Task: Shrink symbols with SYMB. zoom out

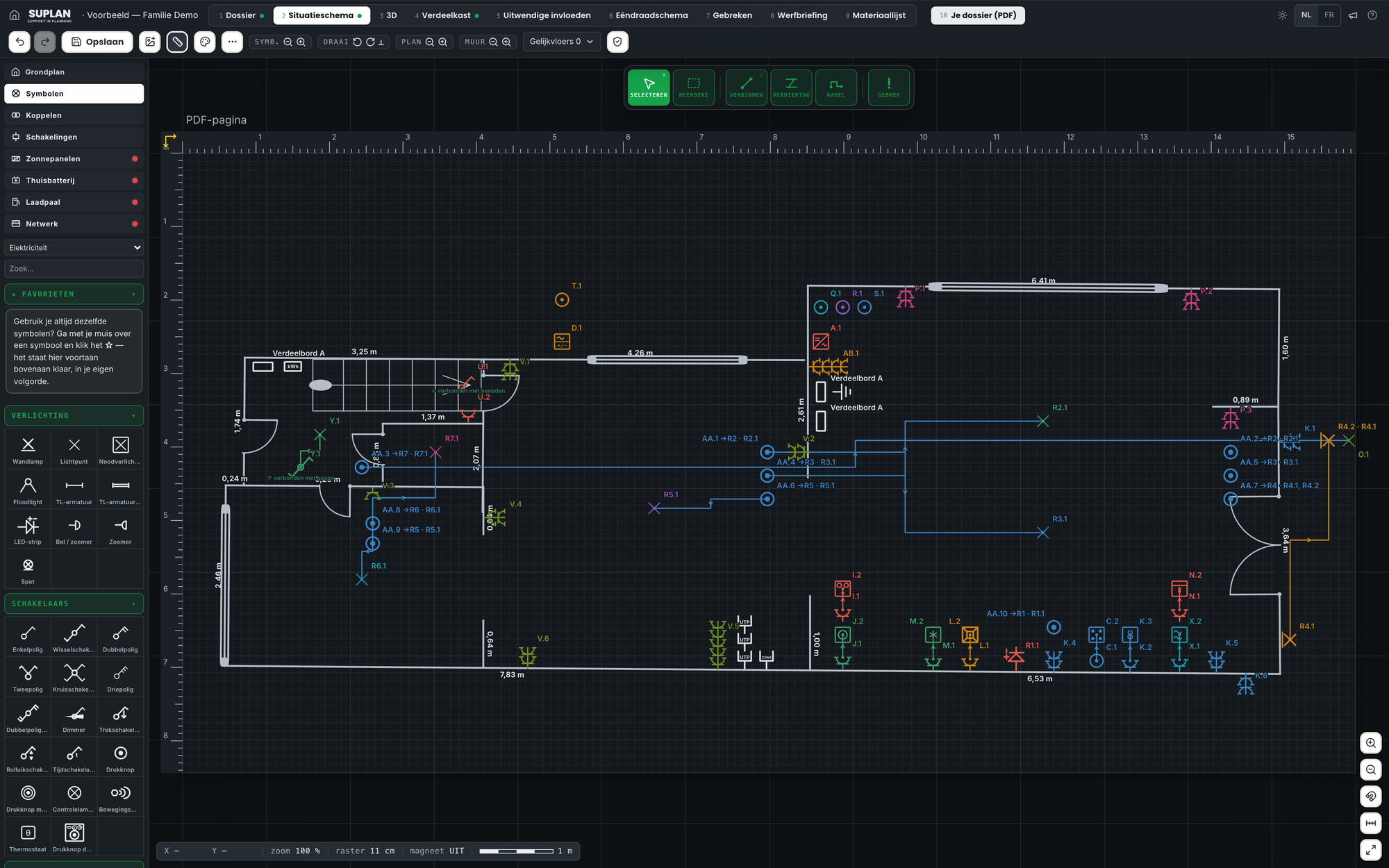Action: [x=288, y=42]
